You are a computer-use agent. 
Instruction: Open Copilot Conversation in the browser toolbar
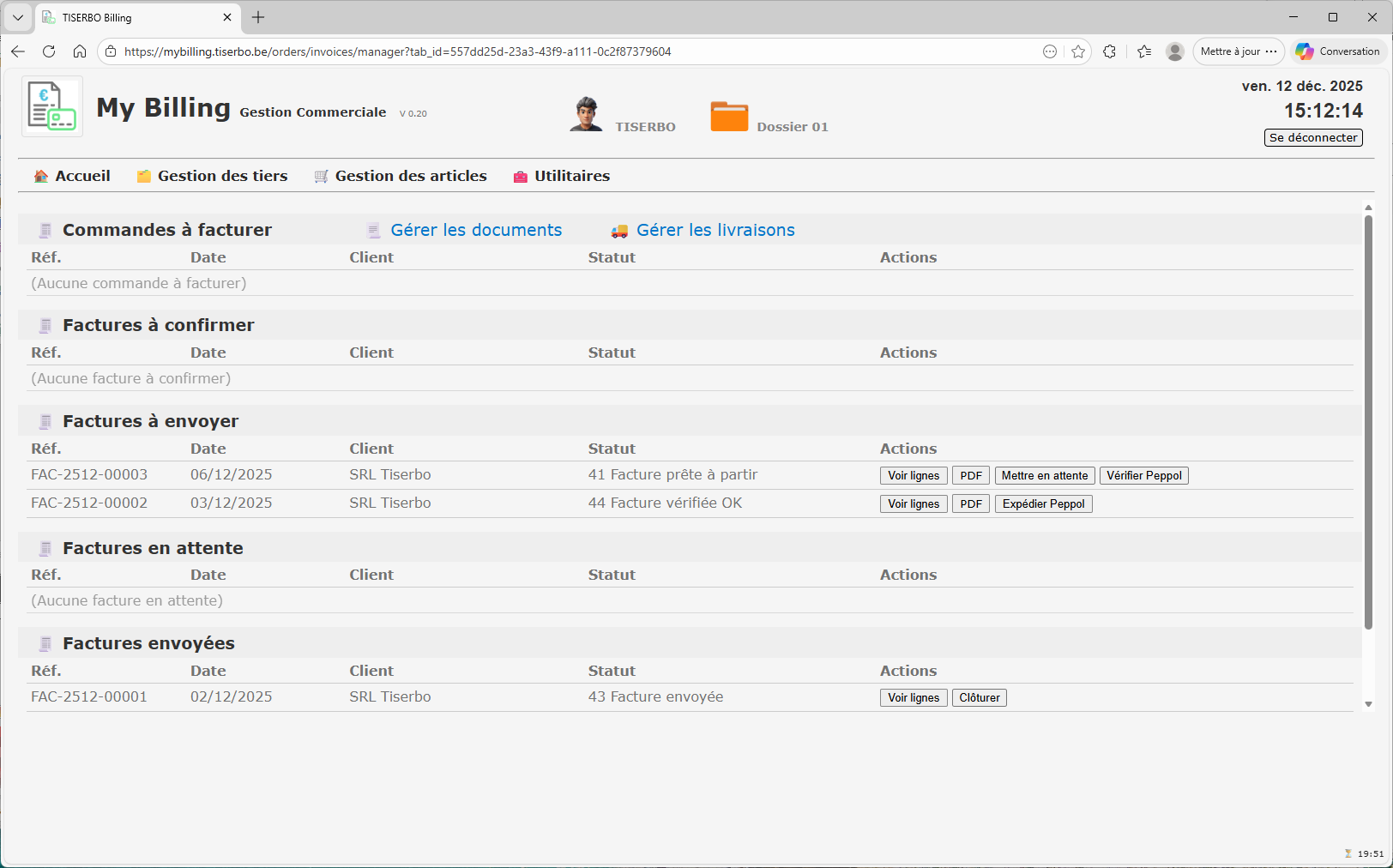1336,51
